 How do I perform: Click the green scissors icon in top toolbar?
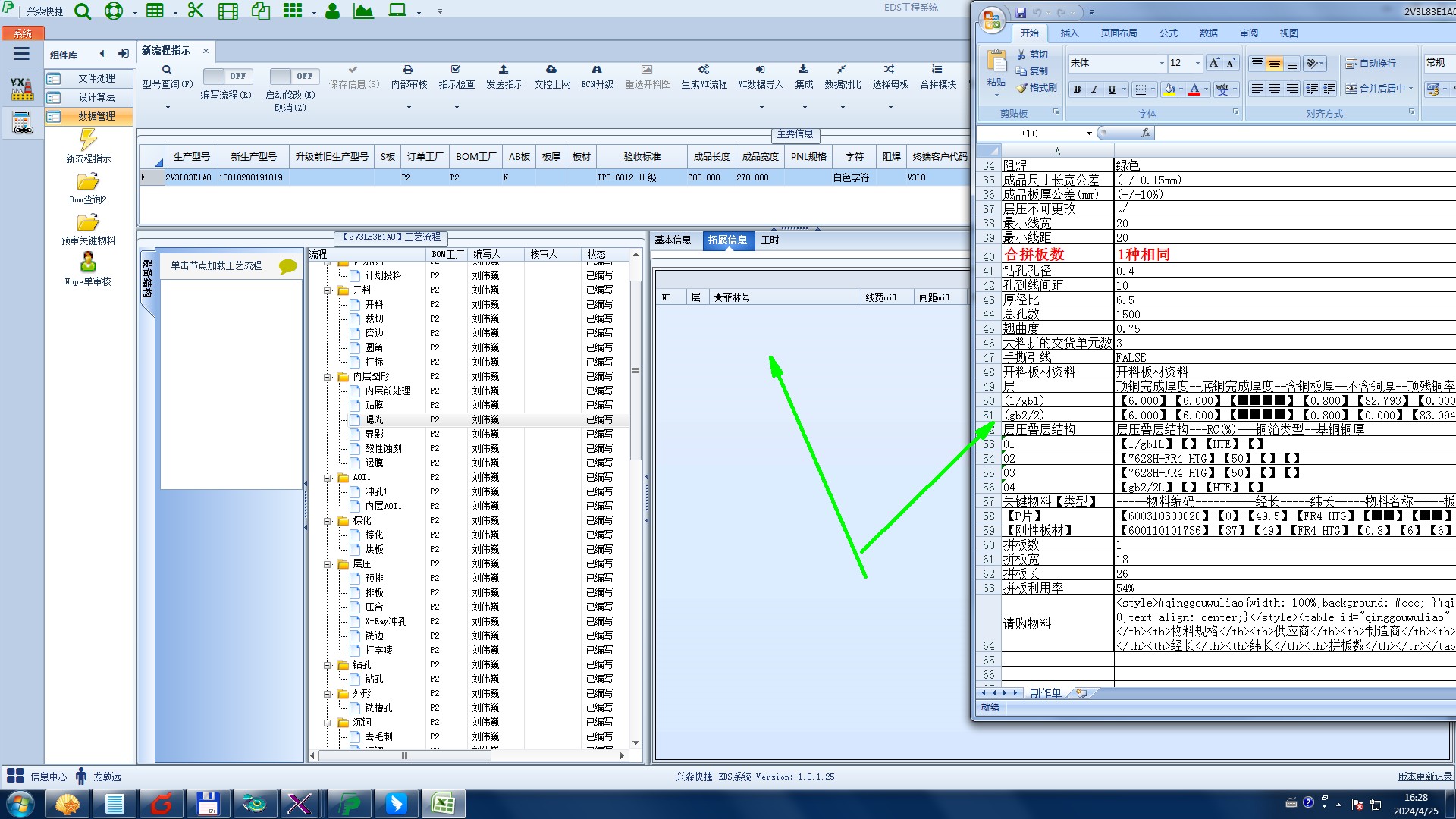196,11
